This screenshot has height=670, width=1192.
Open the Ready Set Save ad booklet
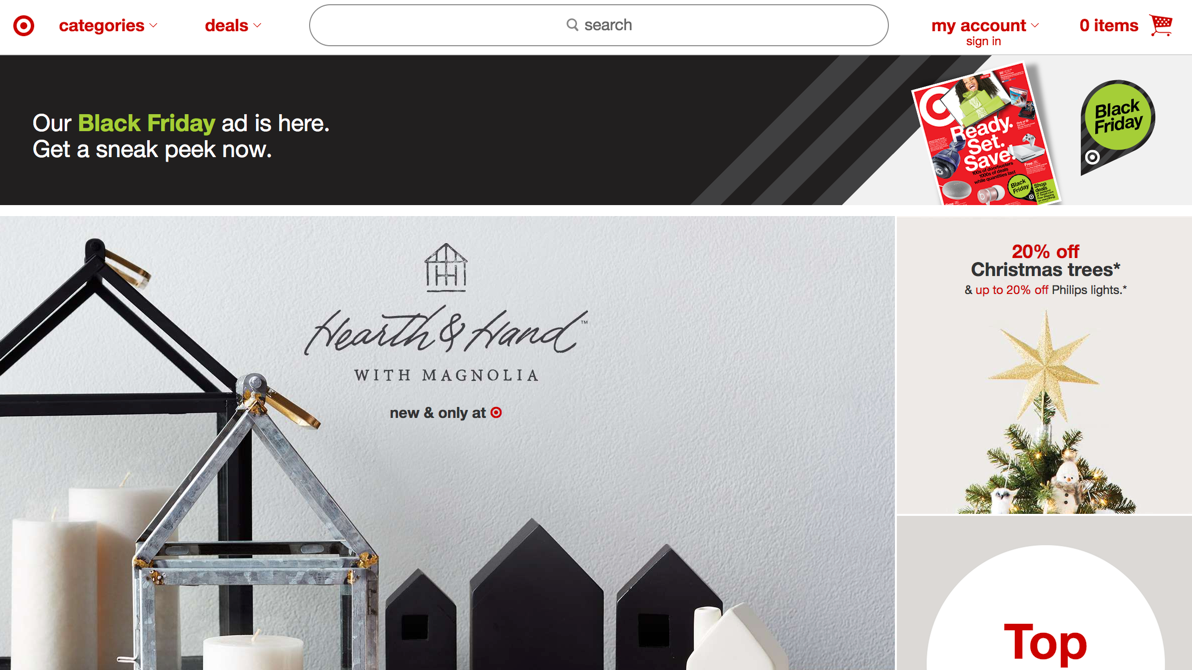(985, 135)
